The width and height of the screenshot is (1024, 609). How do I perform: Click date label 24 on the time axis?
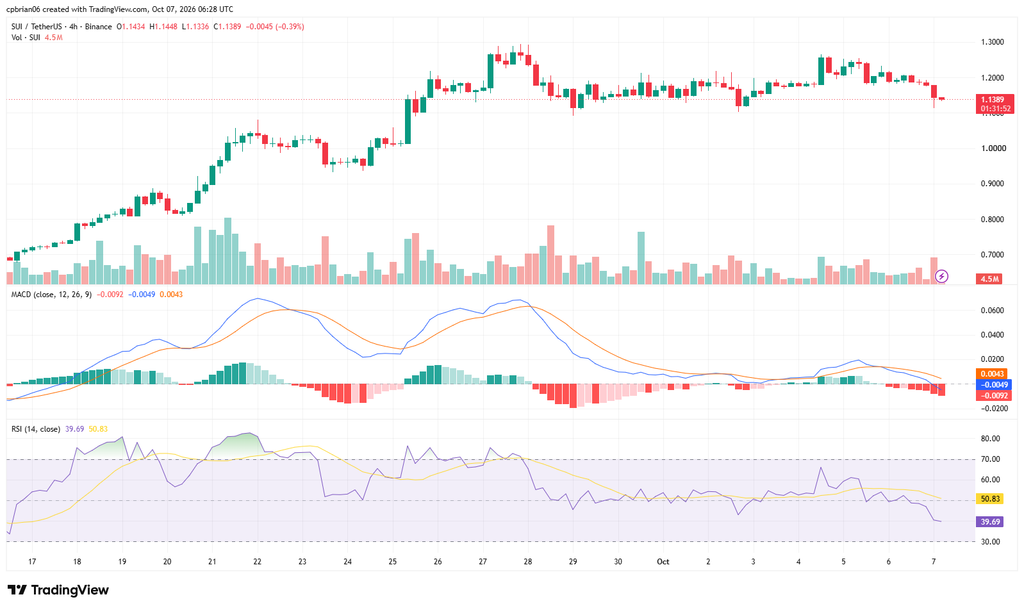pos(347,561)
